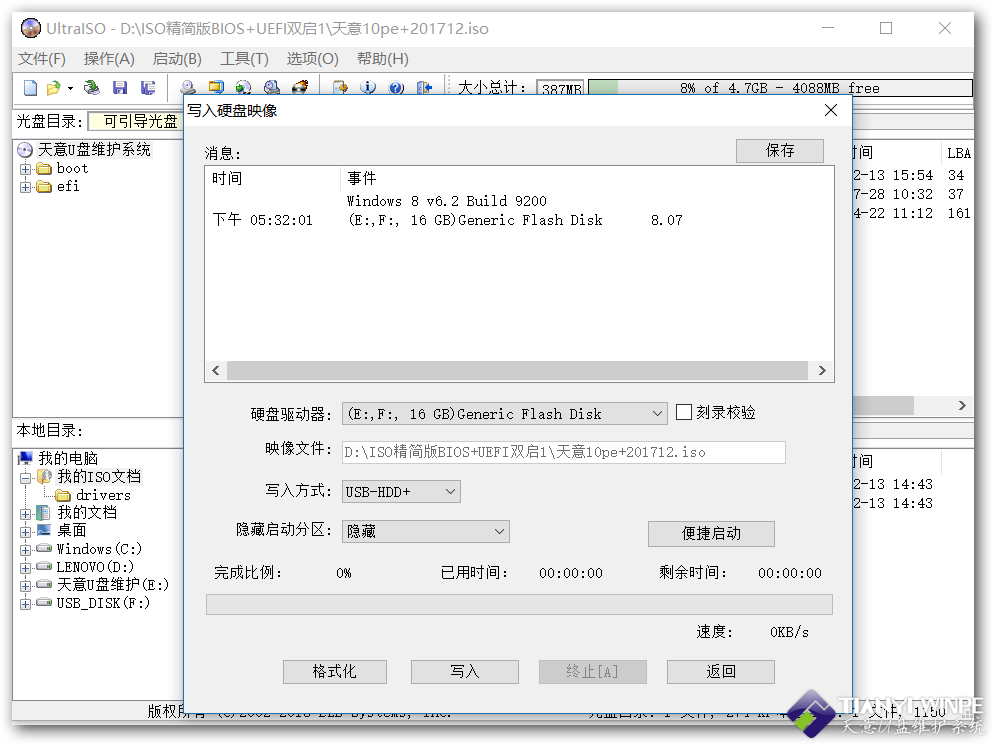Image resolution: width=994 pixels, height=745 pixels.
Task: Click the Exit door toolbar icon
Action: coord(424,87)
